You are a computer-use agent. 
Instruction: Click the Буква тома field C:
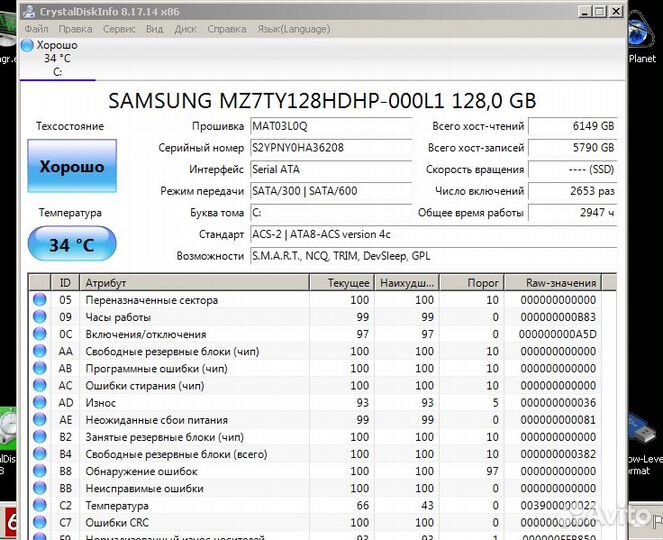(331, 212)
